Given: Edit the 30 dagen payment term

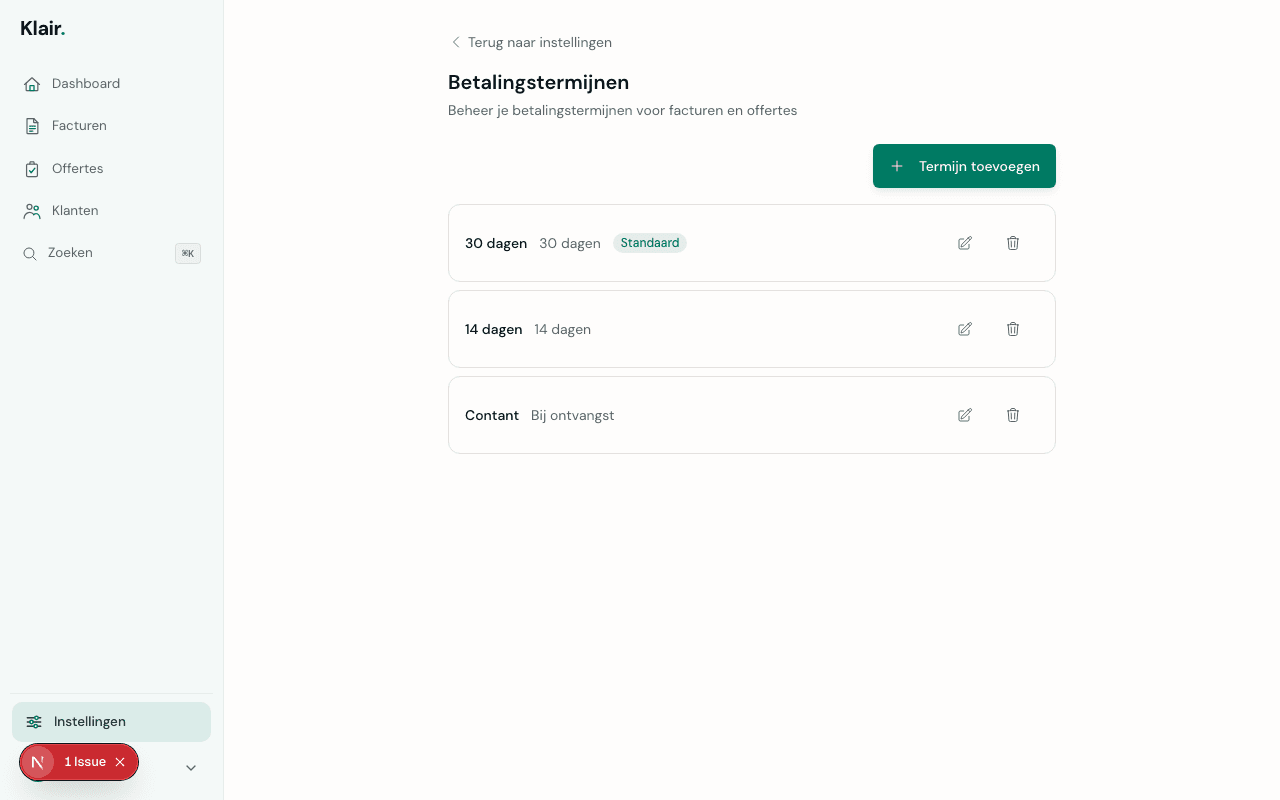Looking at the screenshot, I should click(x=964, y=243).
